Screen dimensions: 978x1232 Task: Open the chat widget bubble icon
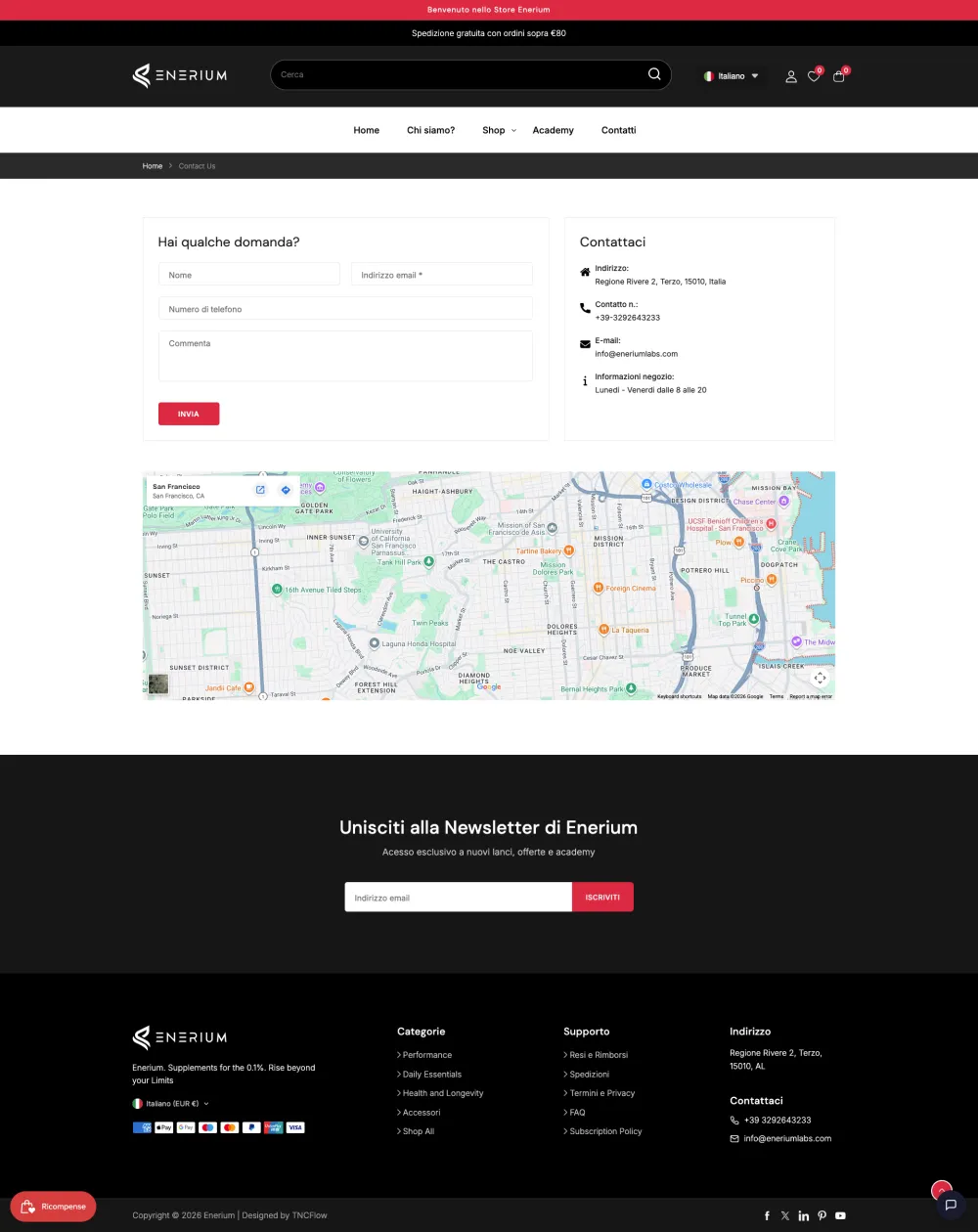click(951, 1205)
